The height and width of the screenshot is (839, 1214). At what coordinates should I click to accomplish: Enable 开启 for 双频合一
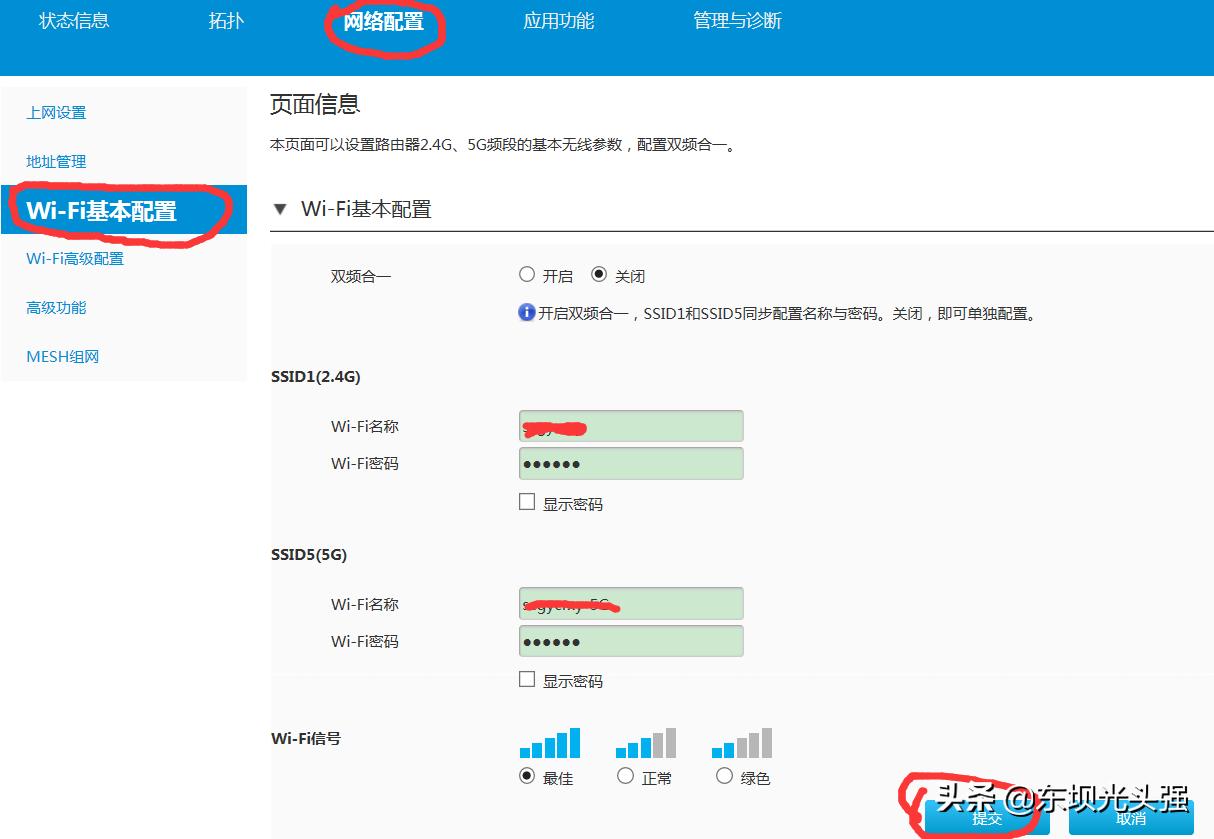tap(527, 275)
